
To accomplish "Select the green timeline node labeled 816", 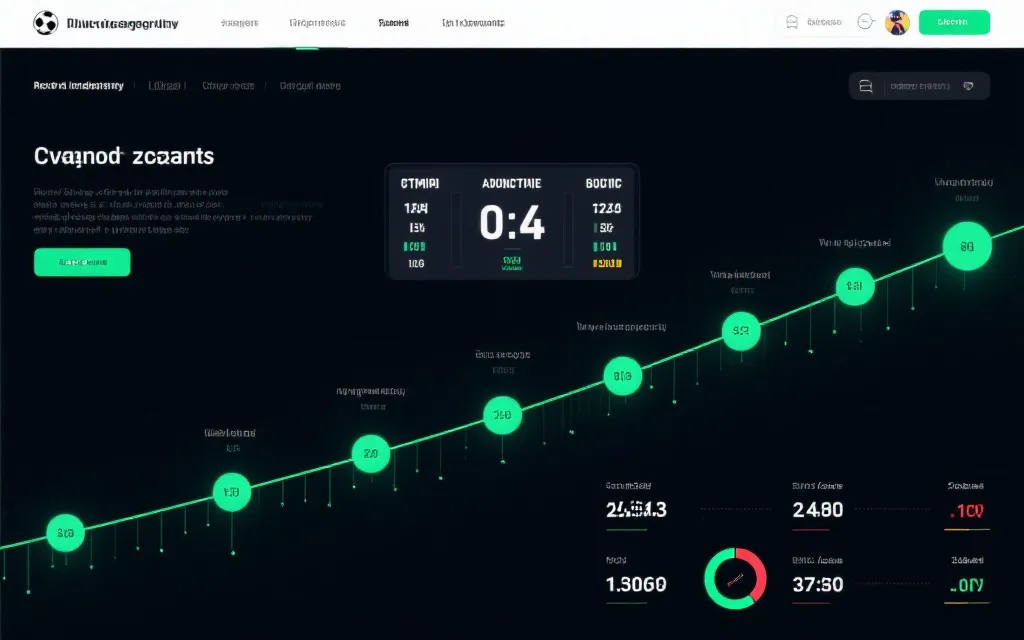I will pos(622,377).
